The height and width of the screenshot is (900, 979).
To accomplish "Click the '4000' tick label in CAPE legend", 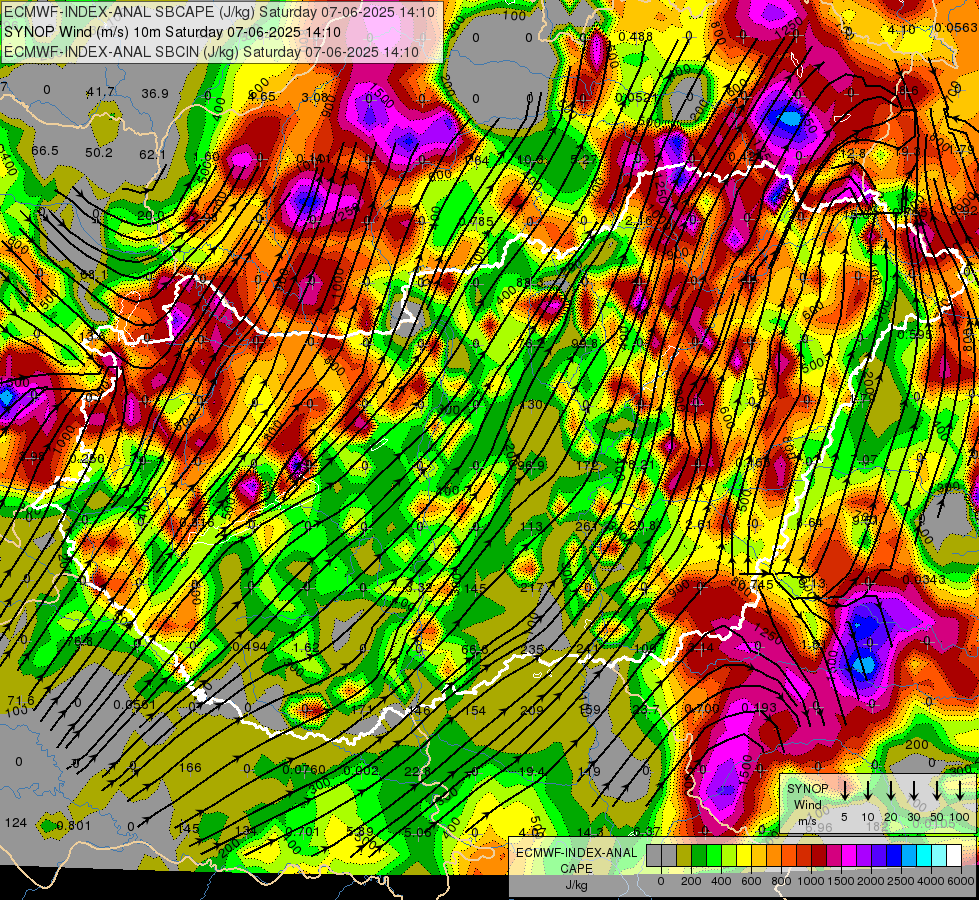I will [x=930, y=881].
